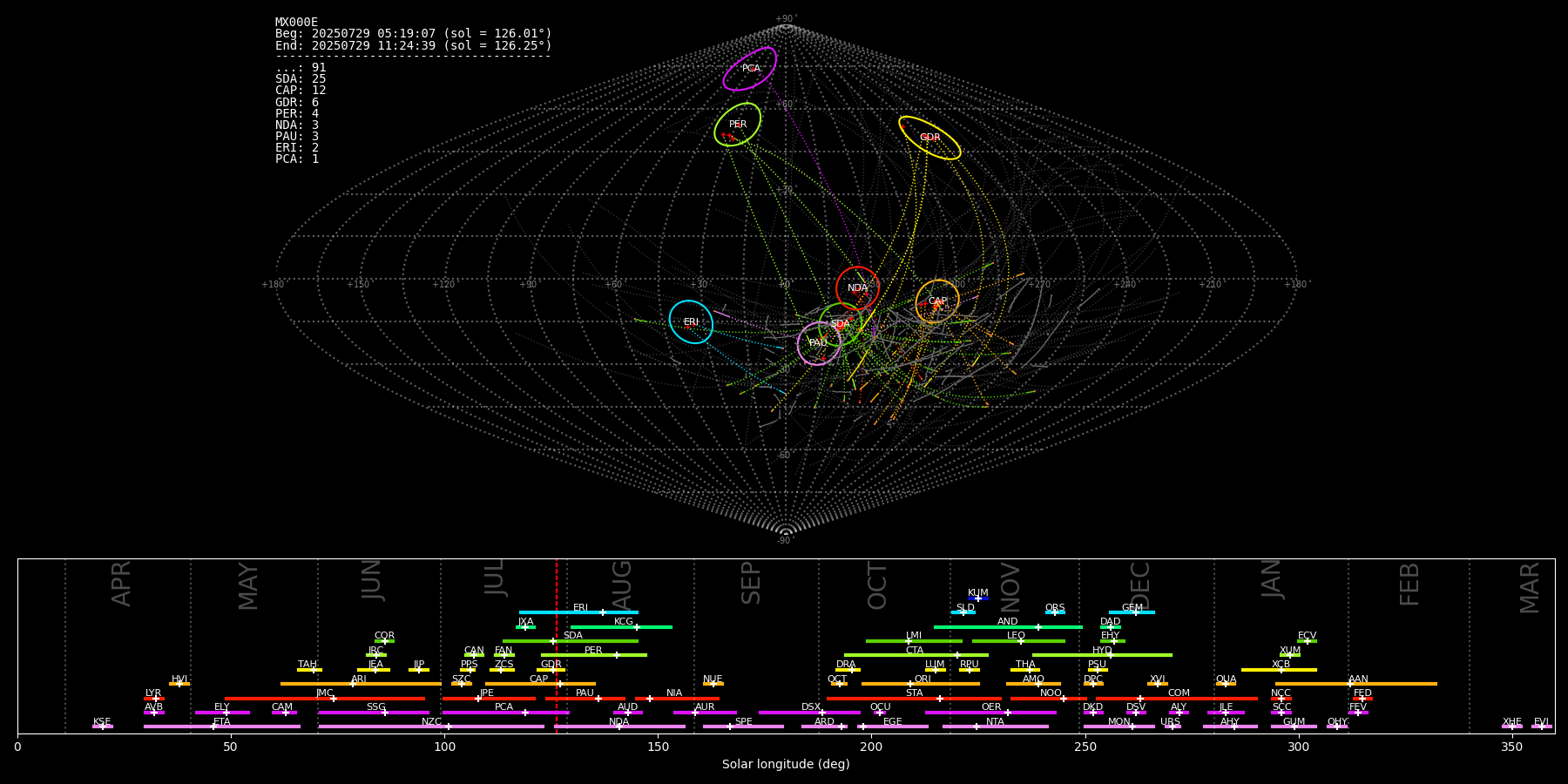Click the 'PCA: 1' legend count
This screenshot has height=784, width=1568.
[x=297, y=159]
